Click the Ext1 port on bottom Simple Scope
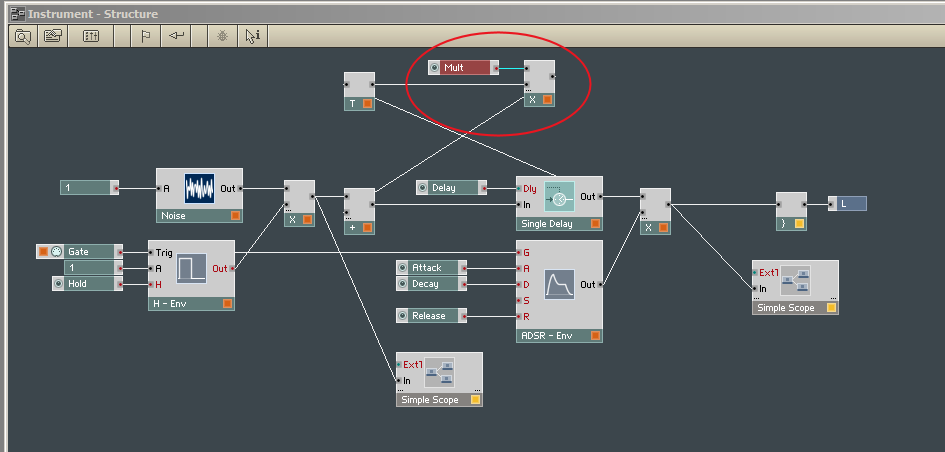The width and height of the screenshot is (945, 452). click(399, 365)
